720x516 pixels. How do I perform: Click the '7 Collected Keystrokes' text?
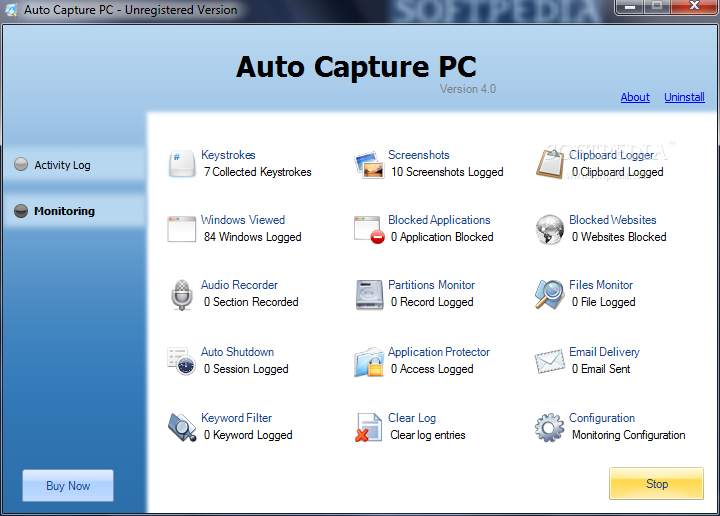click(258, 172)
